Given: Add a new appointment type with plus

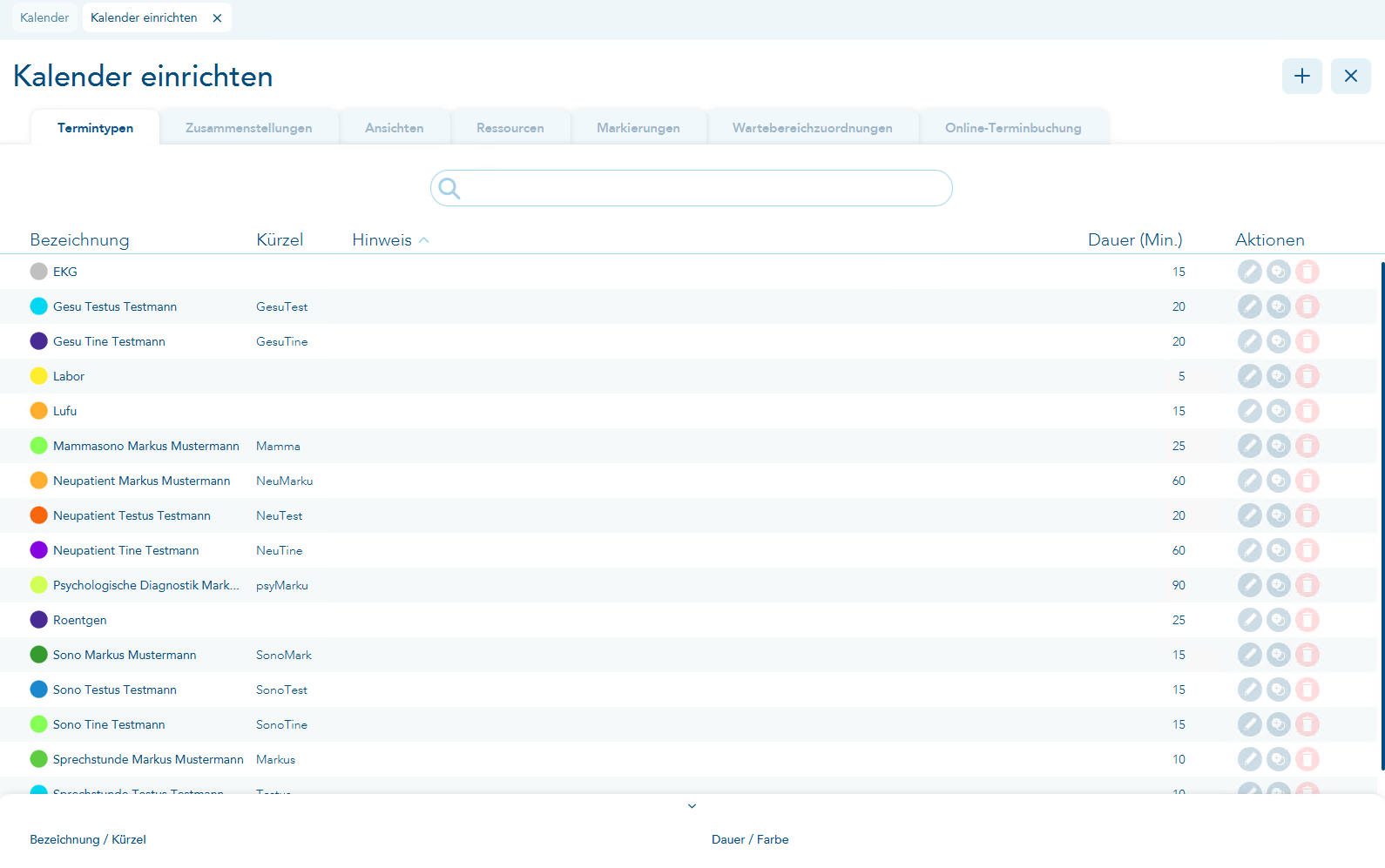Looking at the screenshot, I should [x=1301, y=77].
